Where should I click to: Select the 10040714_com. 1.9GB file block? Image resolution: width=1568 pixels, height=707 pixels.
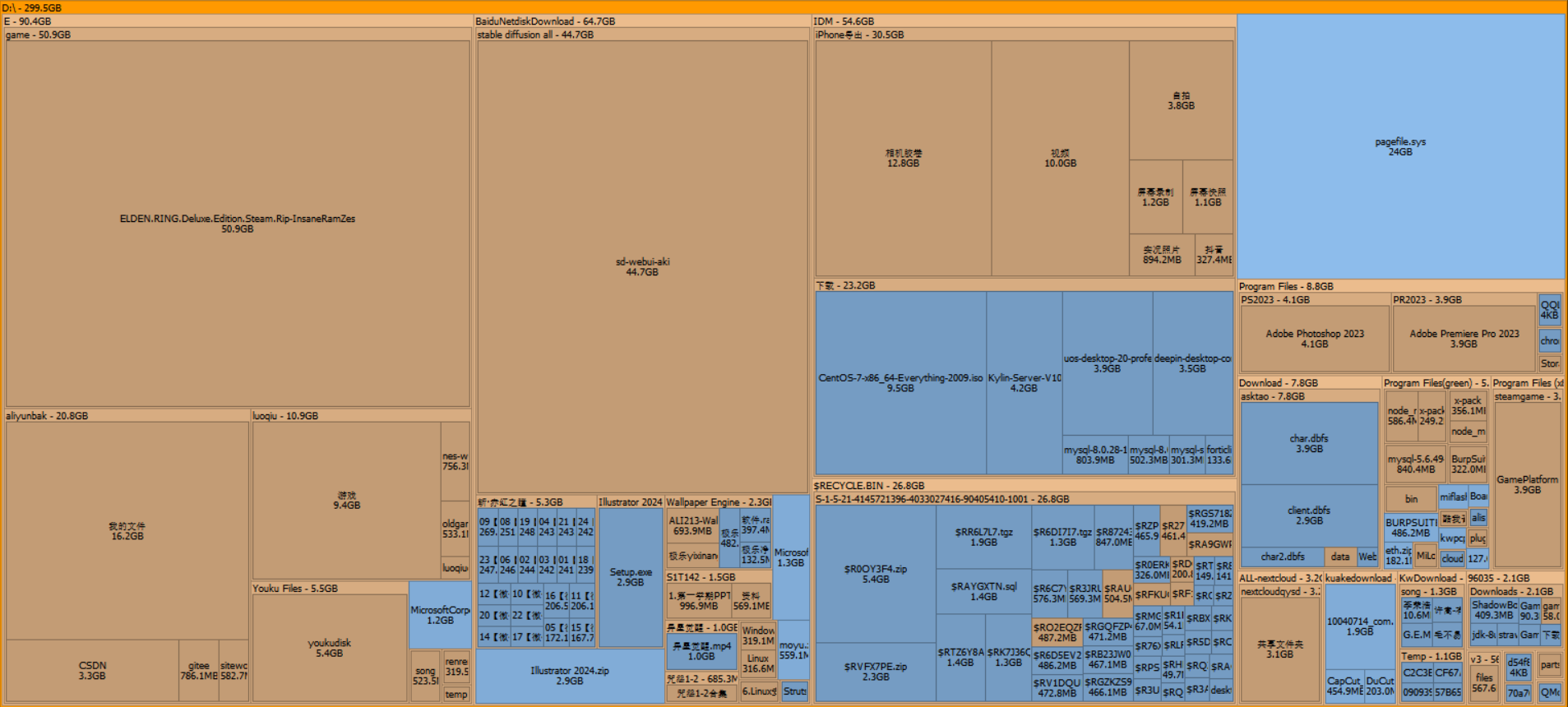click(x=1359, y=626)
